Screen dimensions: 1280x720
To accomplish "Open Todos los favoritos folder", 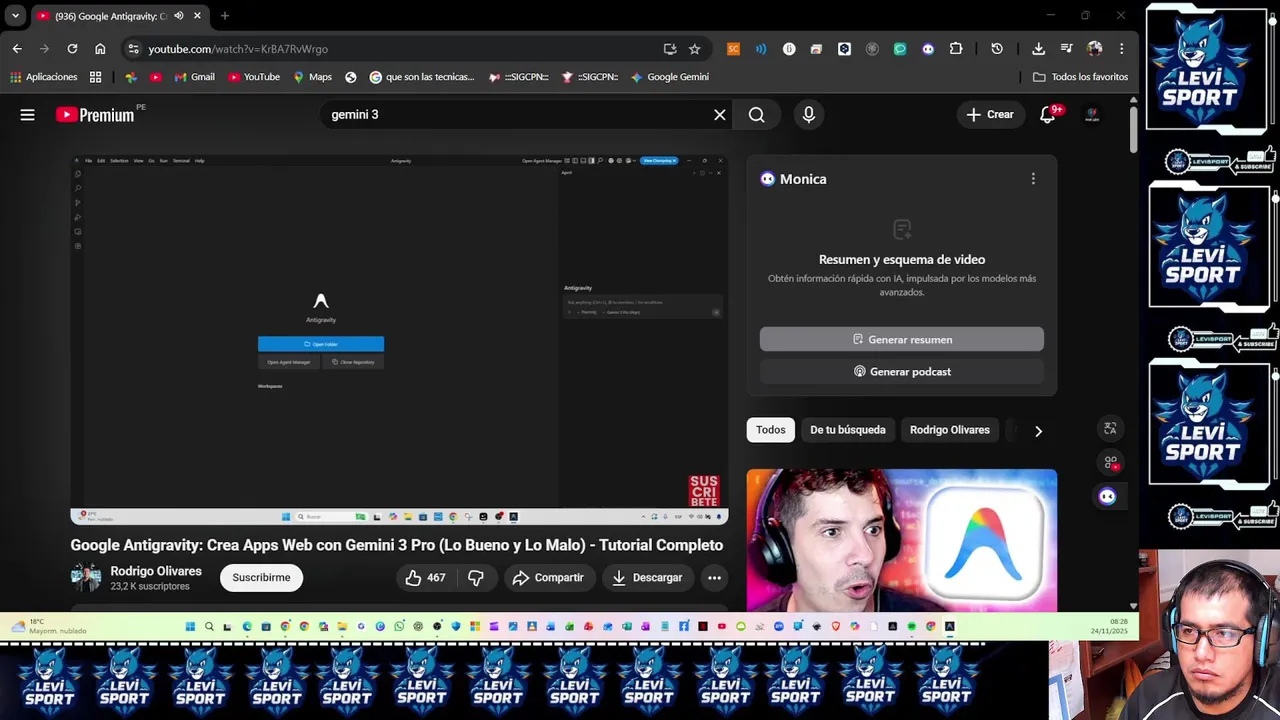I will [1080, 77].
